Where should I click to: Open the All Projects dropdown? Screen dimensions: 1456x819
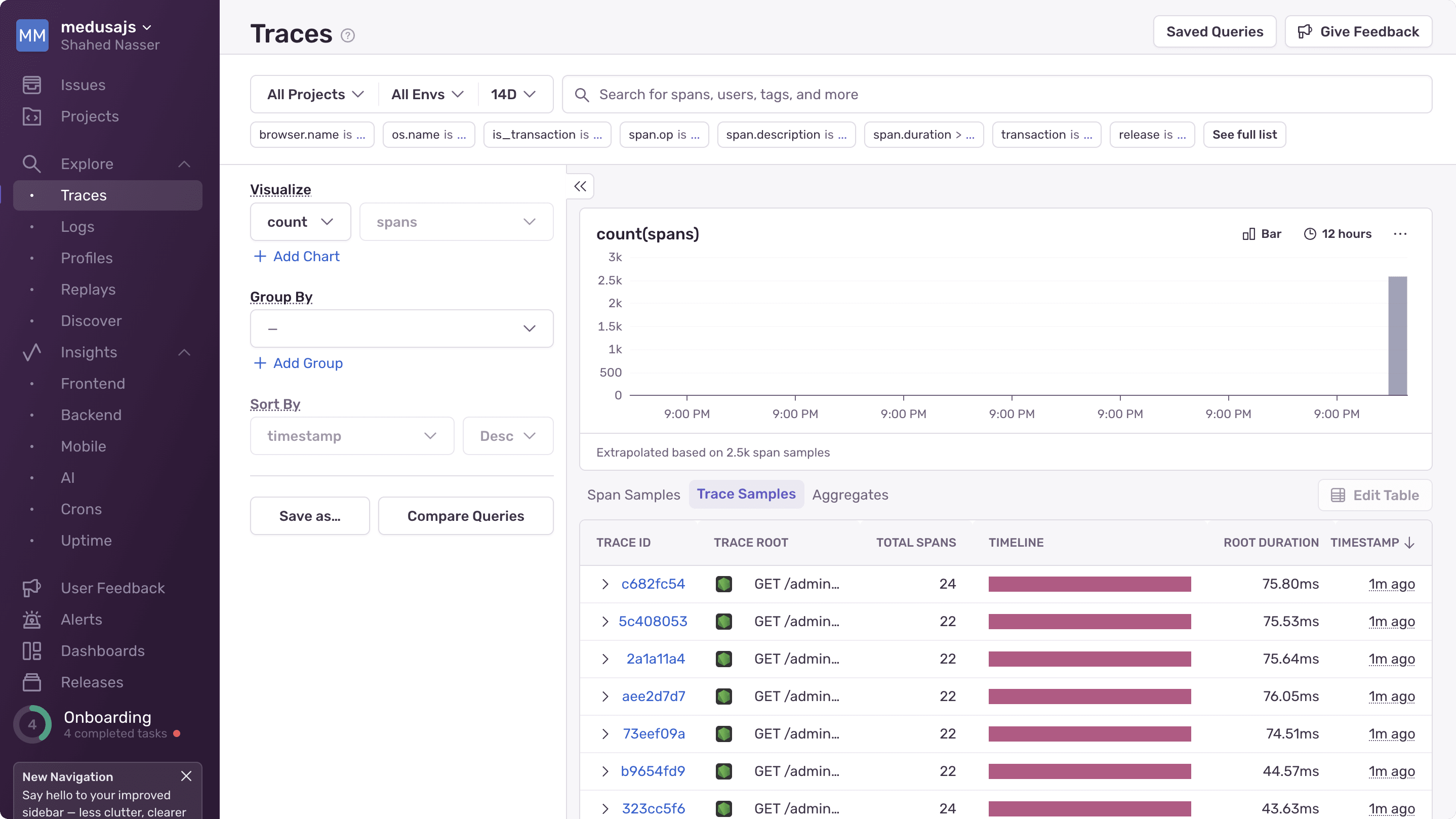314,94
